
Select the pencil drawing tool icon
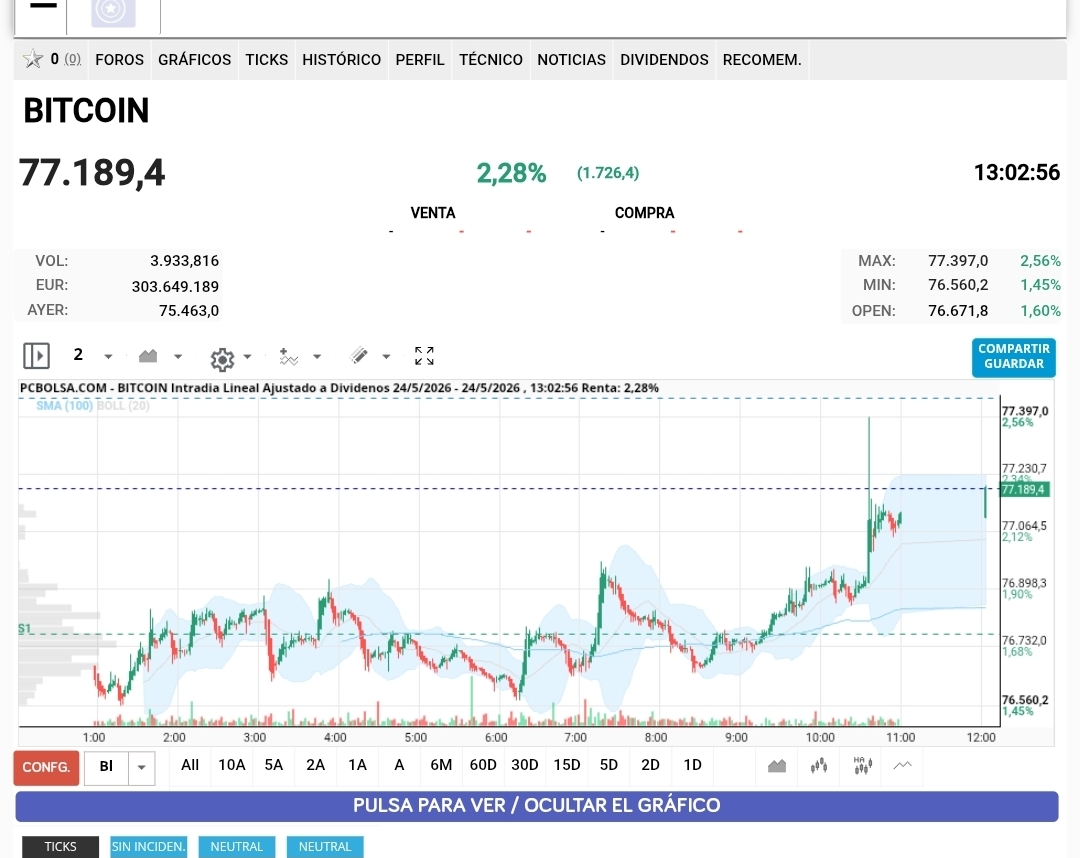pos(359,355)
